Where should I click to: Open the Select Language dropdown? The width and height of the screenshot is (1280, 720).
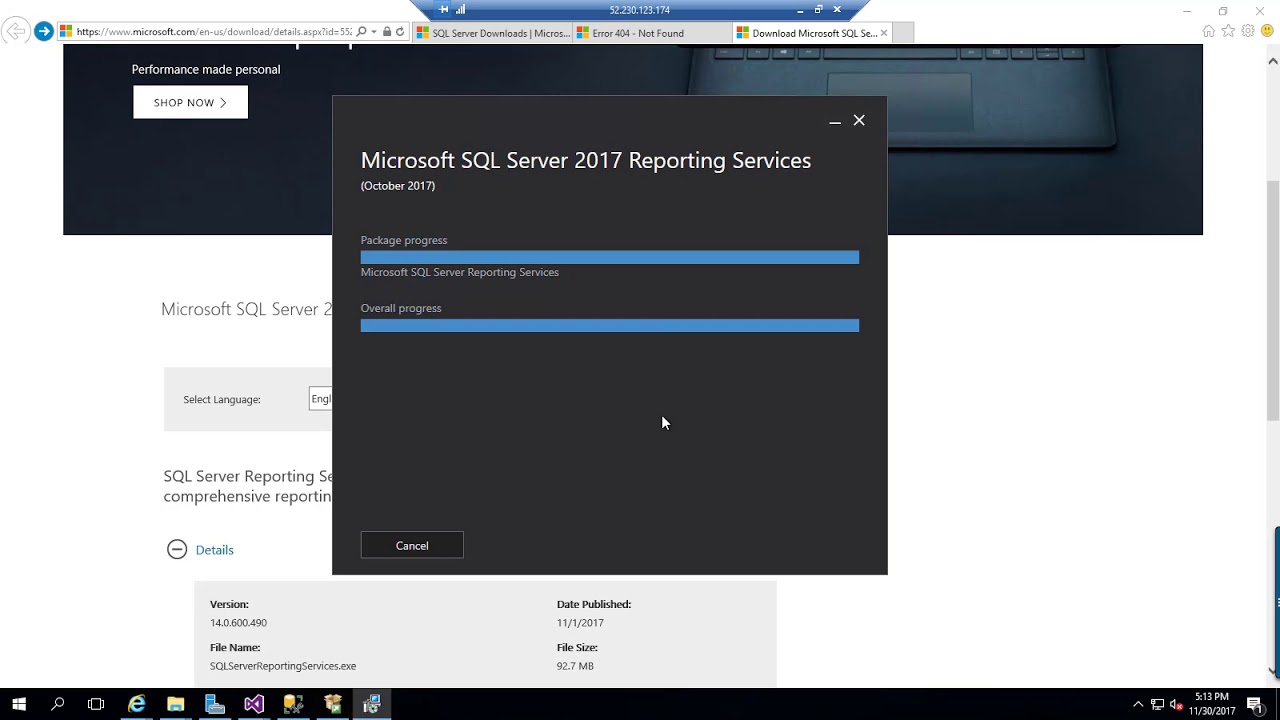click(321, 399)
